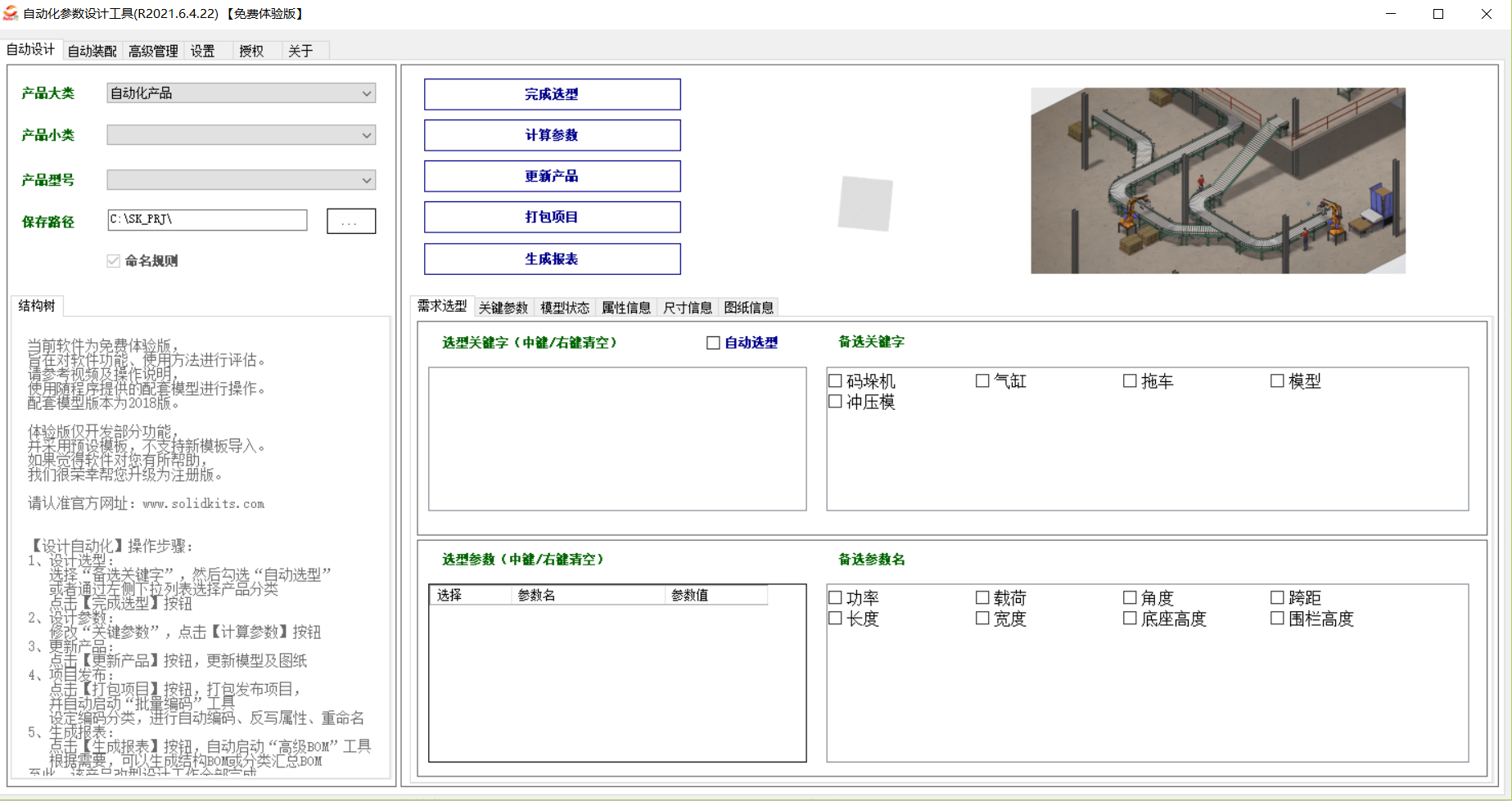This screenshot has width=1512, height=801.
Task: Switch to the 属性信息 tab
Action: [626, 308]
